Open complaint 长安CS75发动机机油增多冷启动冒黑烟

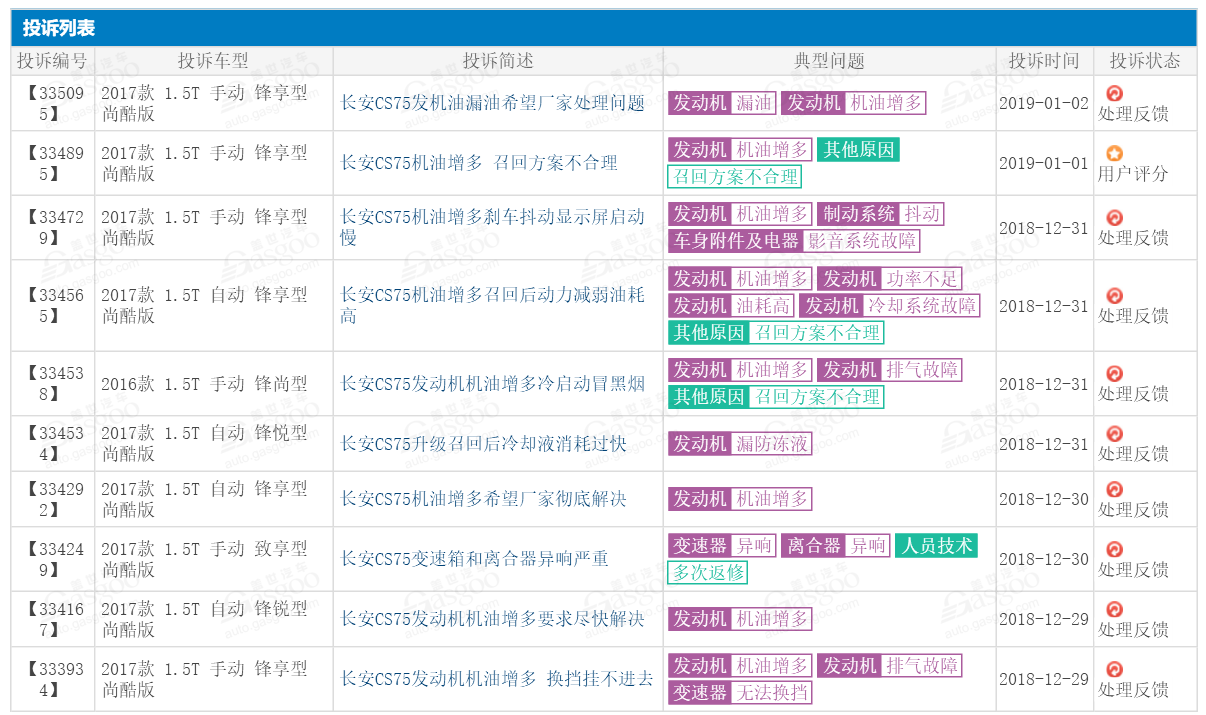click(x=493, y=384)
